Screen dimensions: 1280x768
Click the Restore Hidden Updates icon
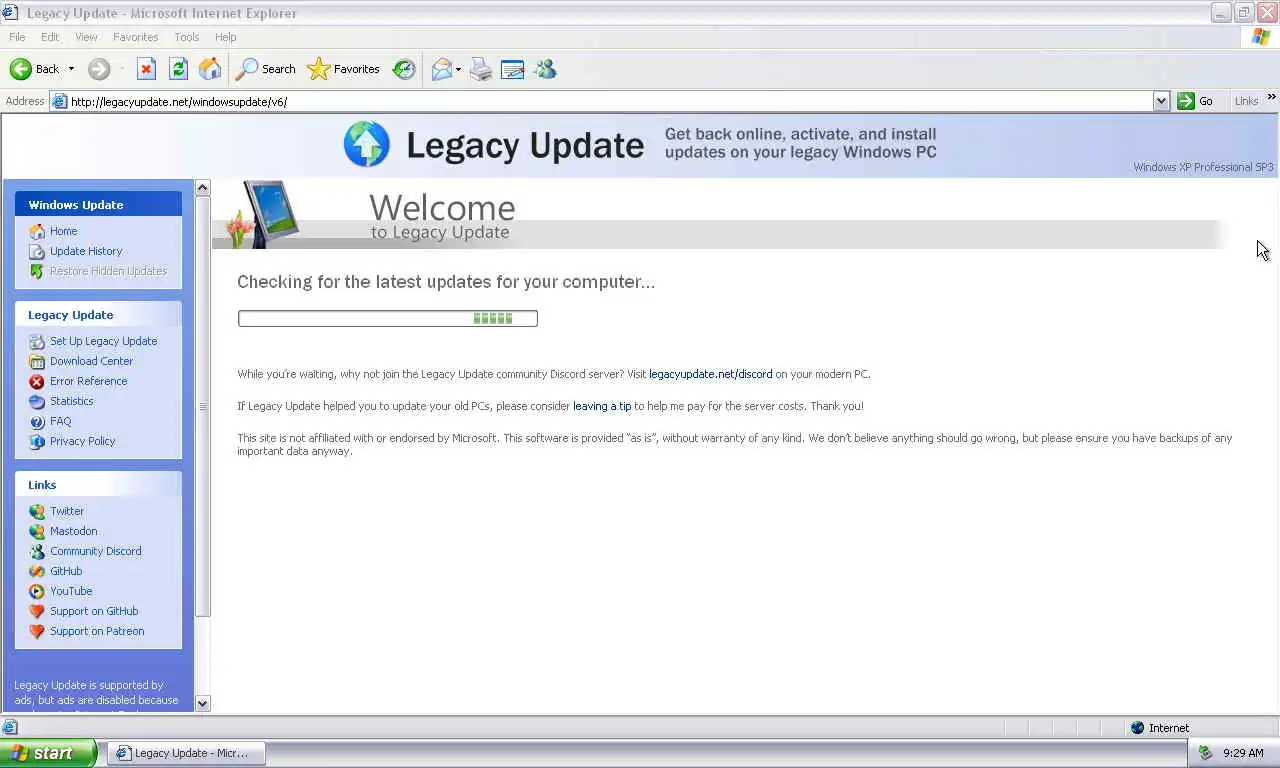[37, 271]
